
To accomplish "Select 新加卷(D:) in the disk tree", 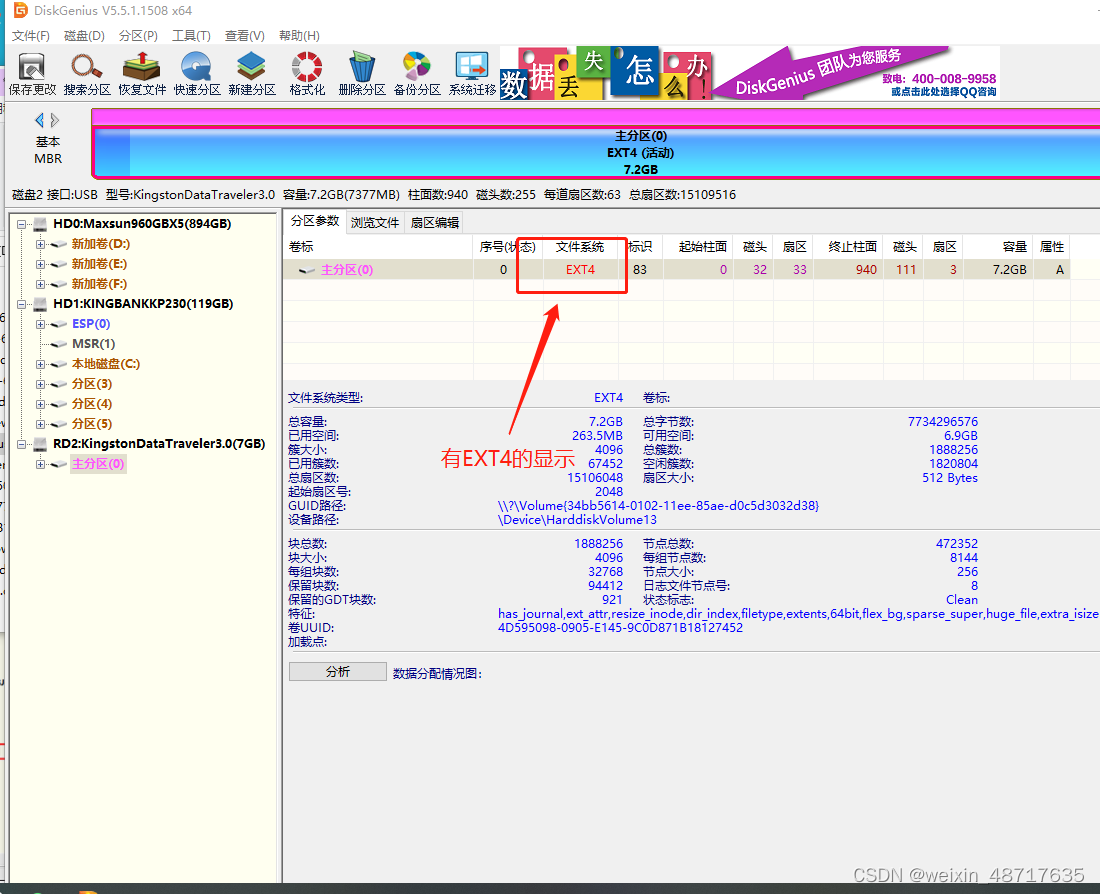I will coord(100,244).
